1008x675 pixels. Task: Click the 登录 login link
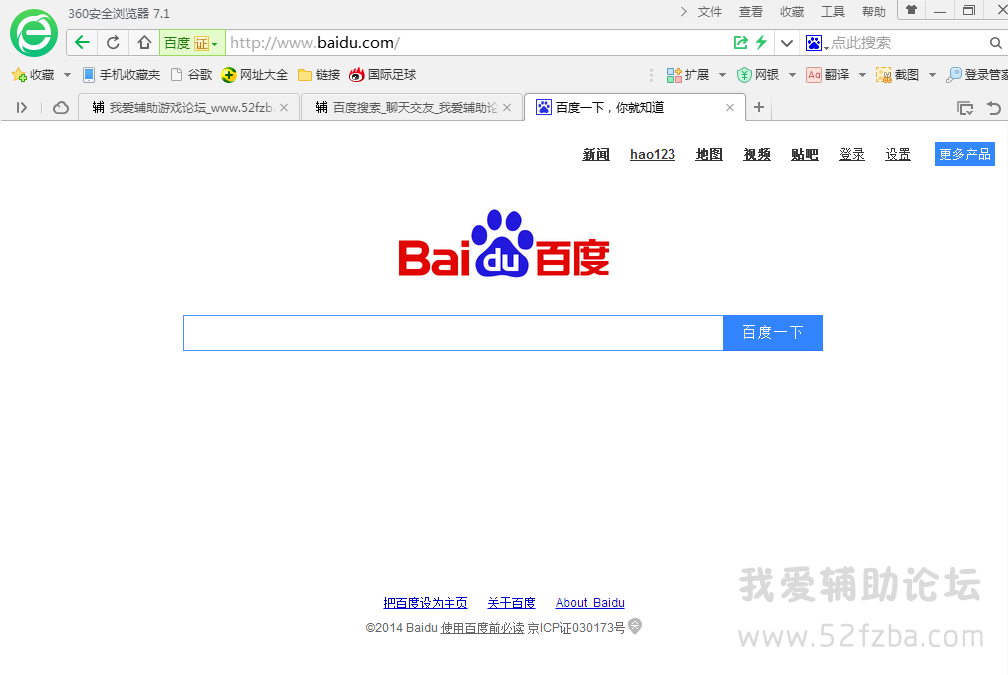[852, 154]
